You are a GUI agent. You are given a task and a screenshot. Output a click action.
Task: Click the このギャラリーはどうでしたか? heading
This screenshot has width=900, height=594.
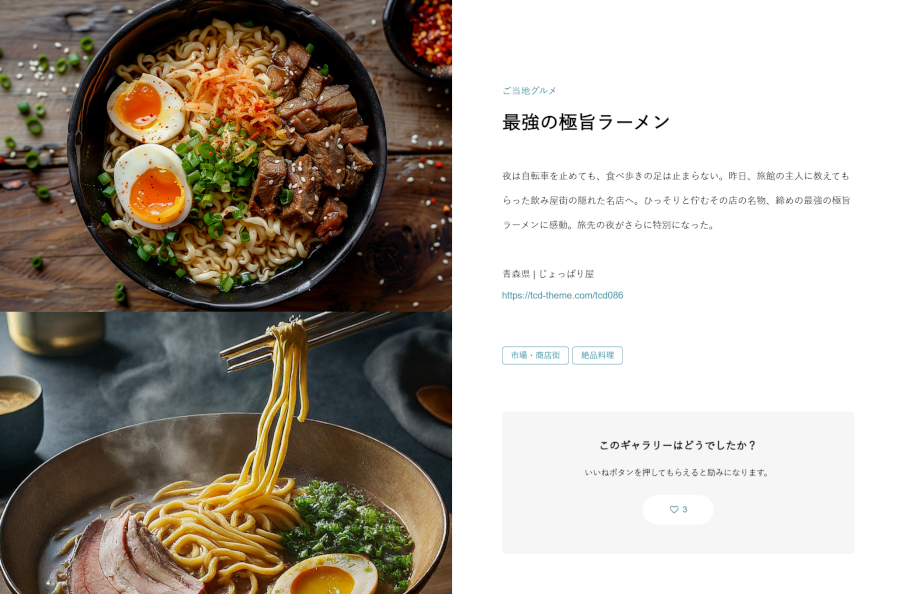678,445
